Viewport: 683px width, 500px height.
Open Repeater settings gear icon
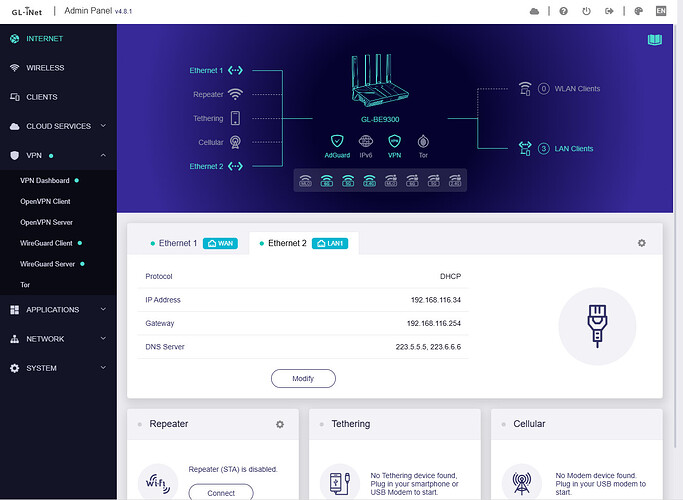(280, 424)
